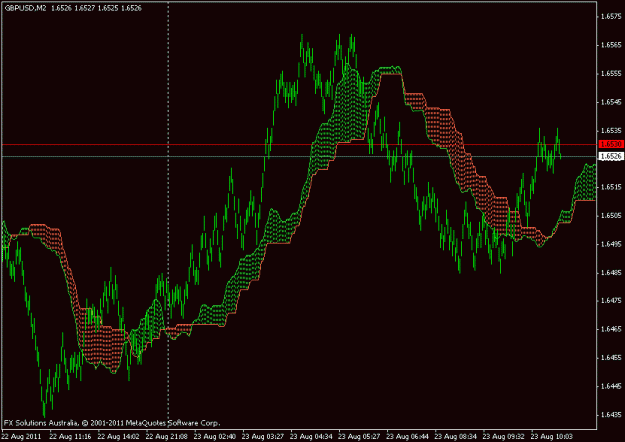Click the 23 Aug 06:44 time label

coord(407,436)
